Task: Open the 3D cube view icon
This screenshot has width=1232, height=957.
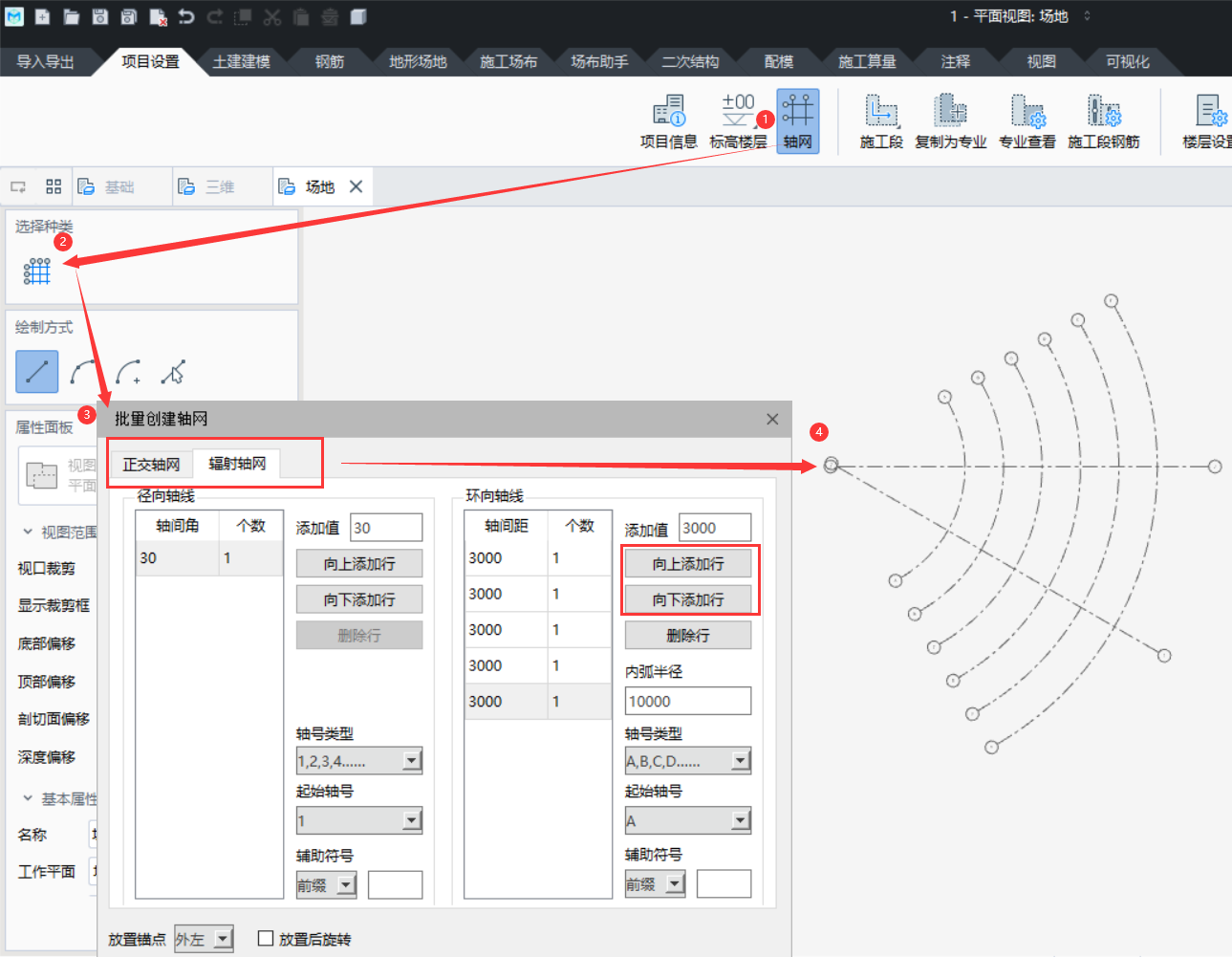Action: click(x=358, y=16)
